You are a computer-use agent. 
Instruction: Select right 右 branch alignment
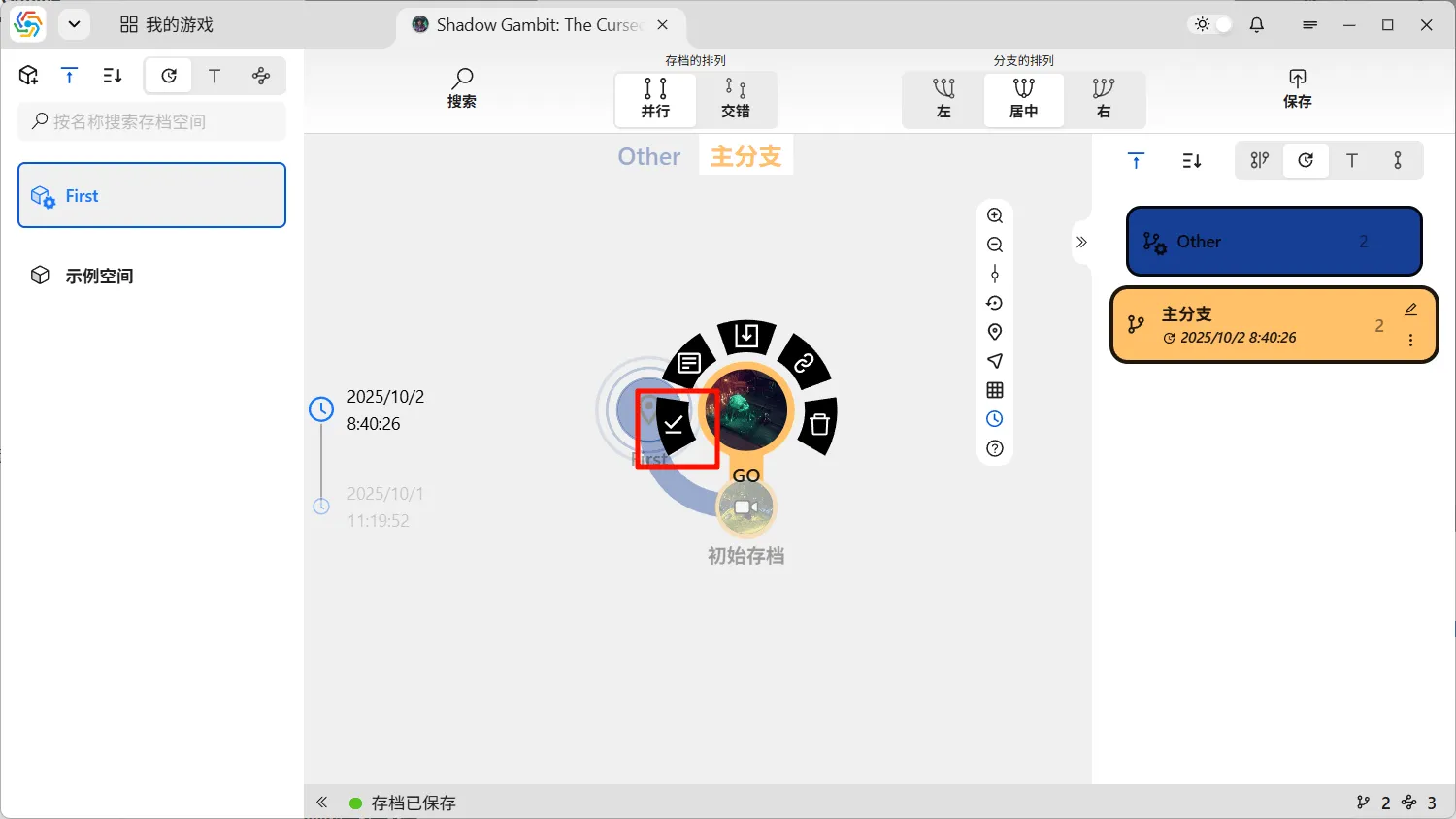tap(1104, 98)
